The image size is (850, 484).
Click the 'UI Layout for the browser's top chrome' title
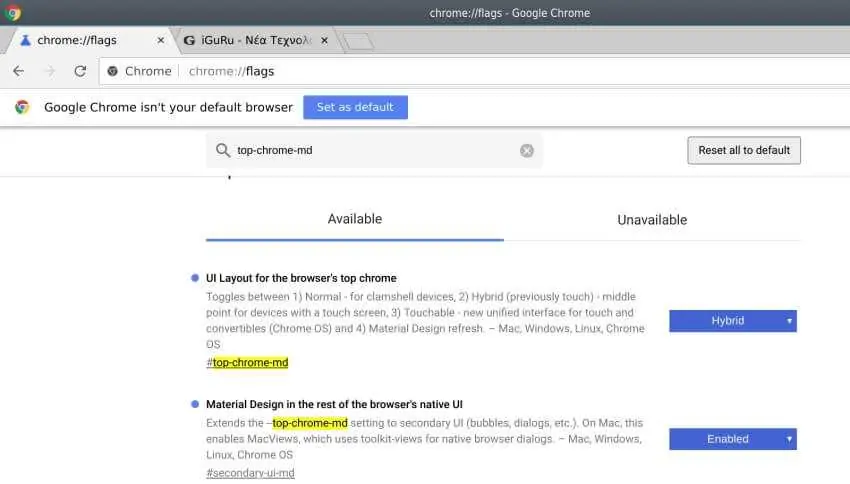301,278
